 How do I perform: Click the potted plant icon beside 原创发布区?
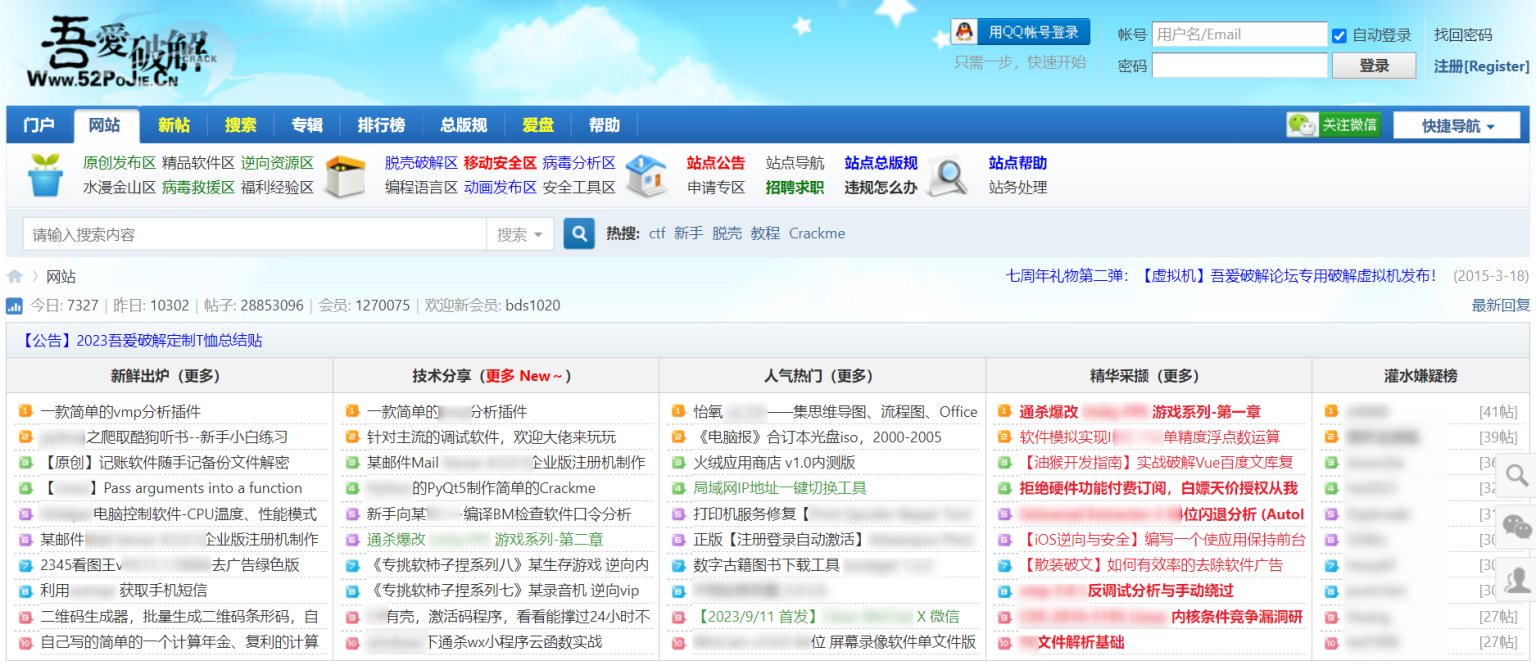pyautogui.click(x=44, y=172)
